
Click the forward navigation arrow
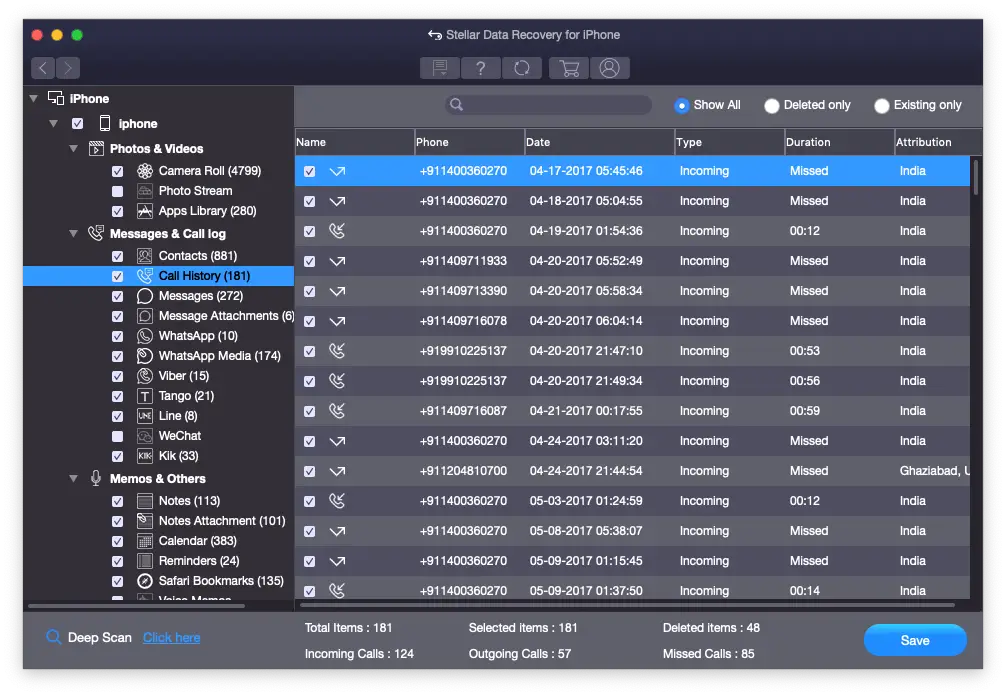click(x=67, y=67)
